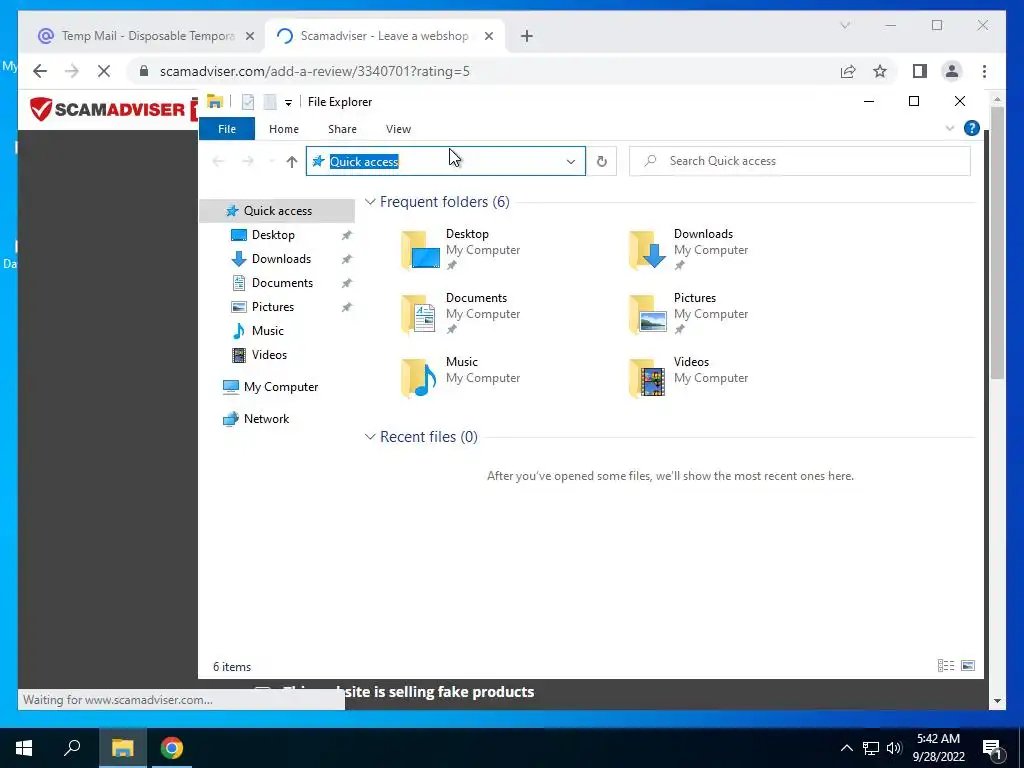Go up one level with the Up arrow
1024x768 pixels.
292,161
